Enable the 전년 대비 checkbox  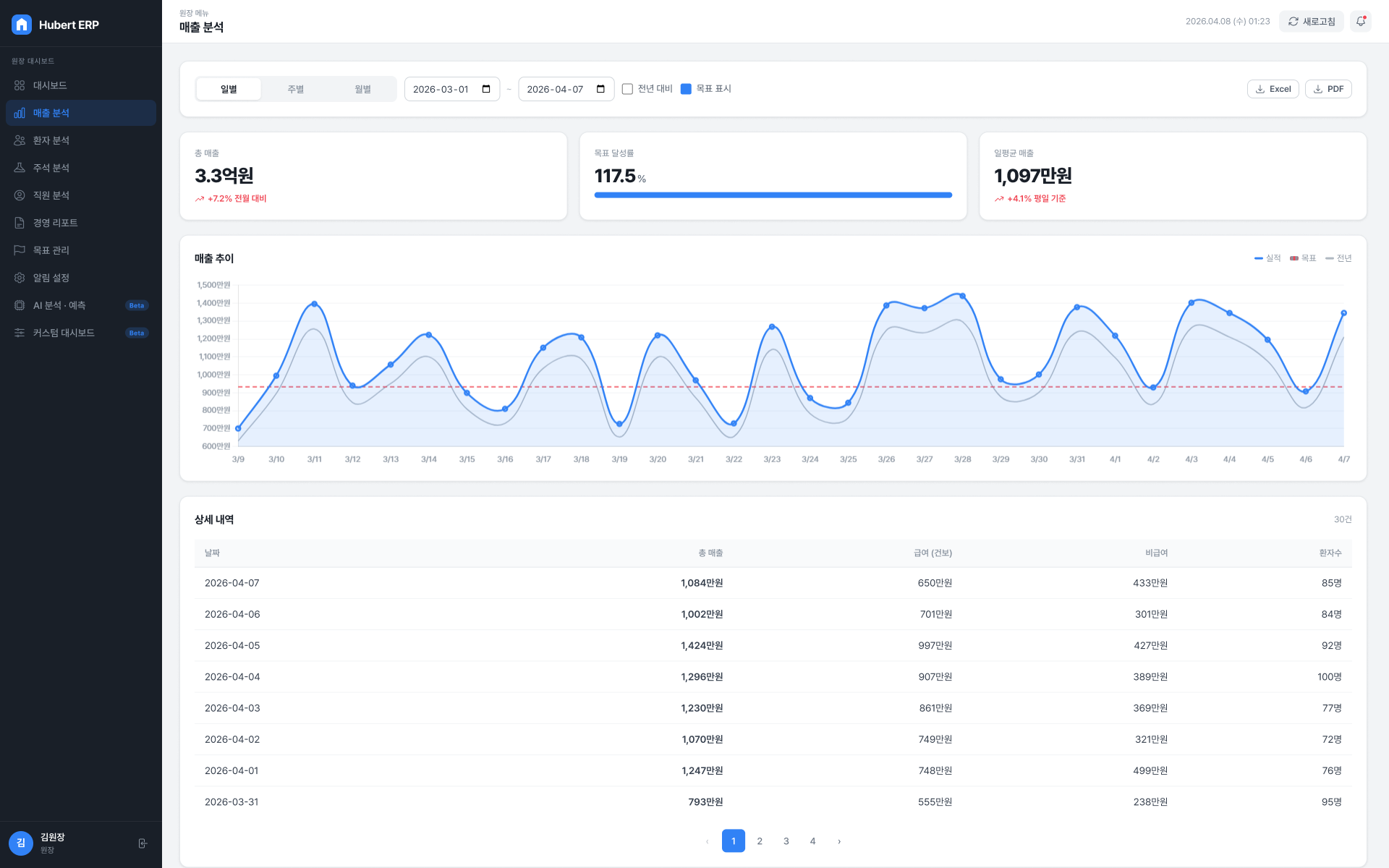(627, 89)
